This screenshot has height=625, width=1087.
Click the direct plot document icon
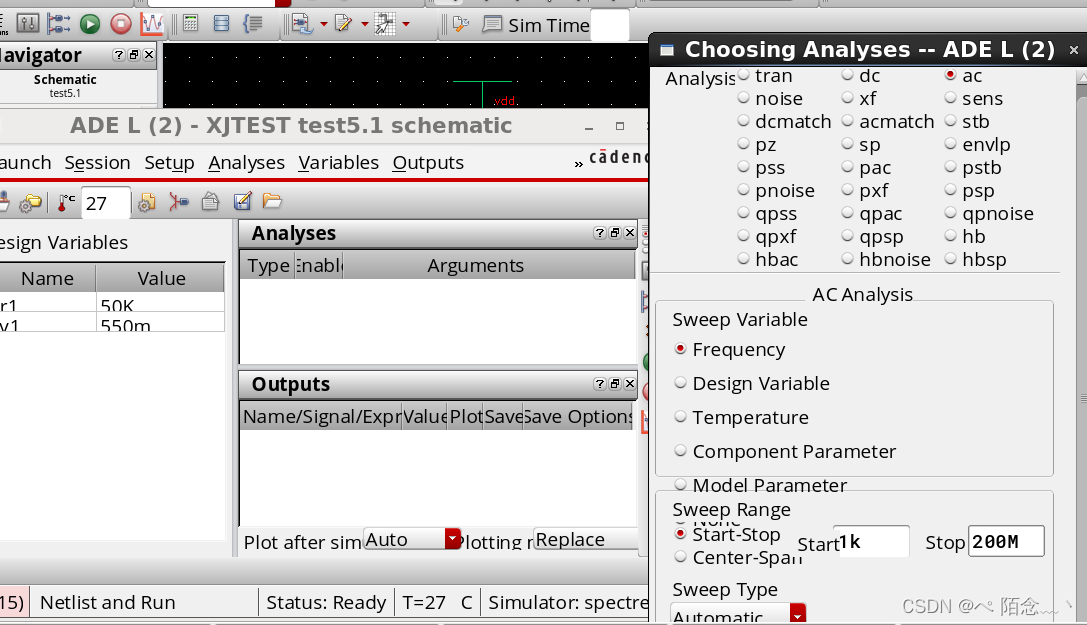302,24
